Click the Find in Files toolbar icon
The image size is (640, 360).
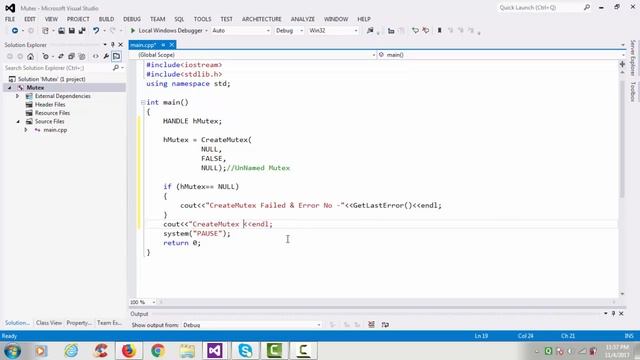[x=370, y=31]
